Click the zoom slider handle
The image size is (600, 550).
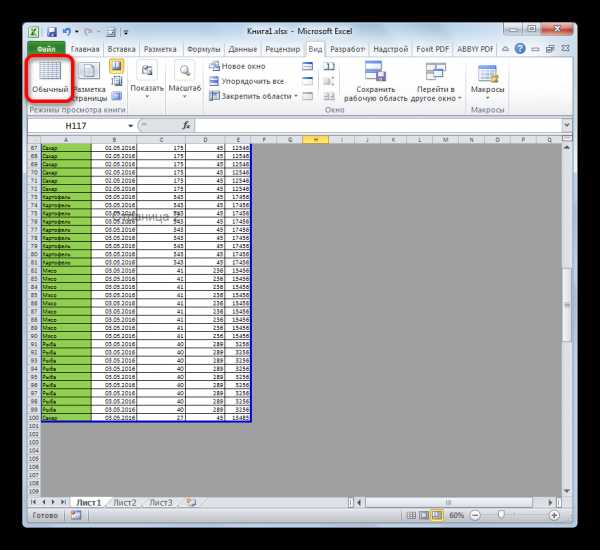(501, 515)
